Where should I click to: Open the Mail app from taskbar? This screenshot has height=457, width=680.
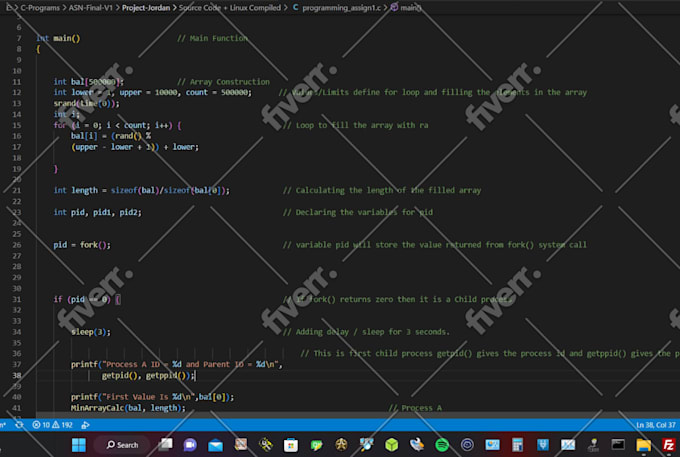(215, 445)
